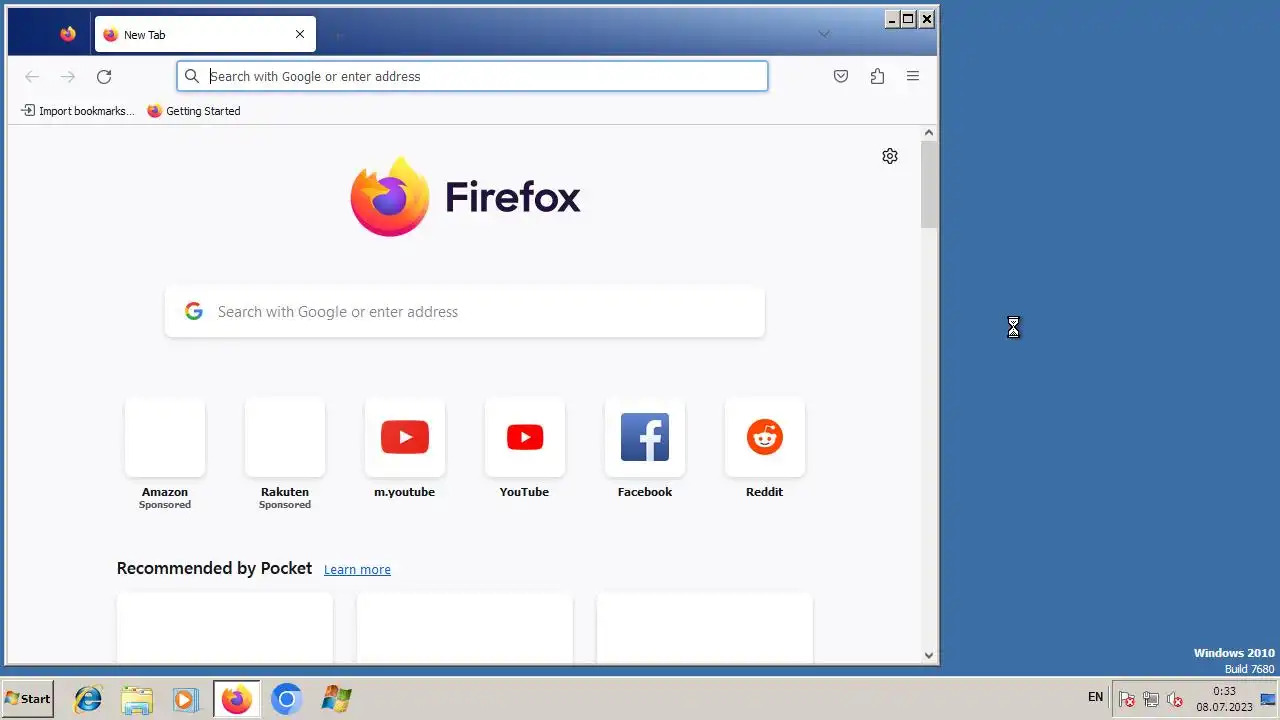
Task: Minimize the Firefox window
Action: pyautogui.click(x=892, y=19)
